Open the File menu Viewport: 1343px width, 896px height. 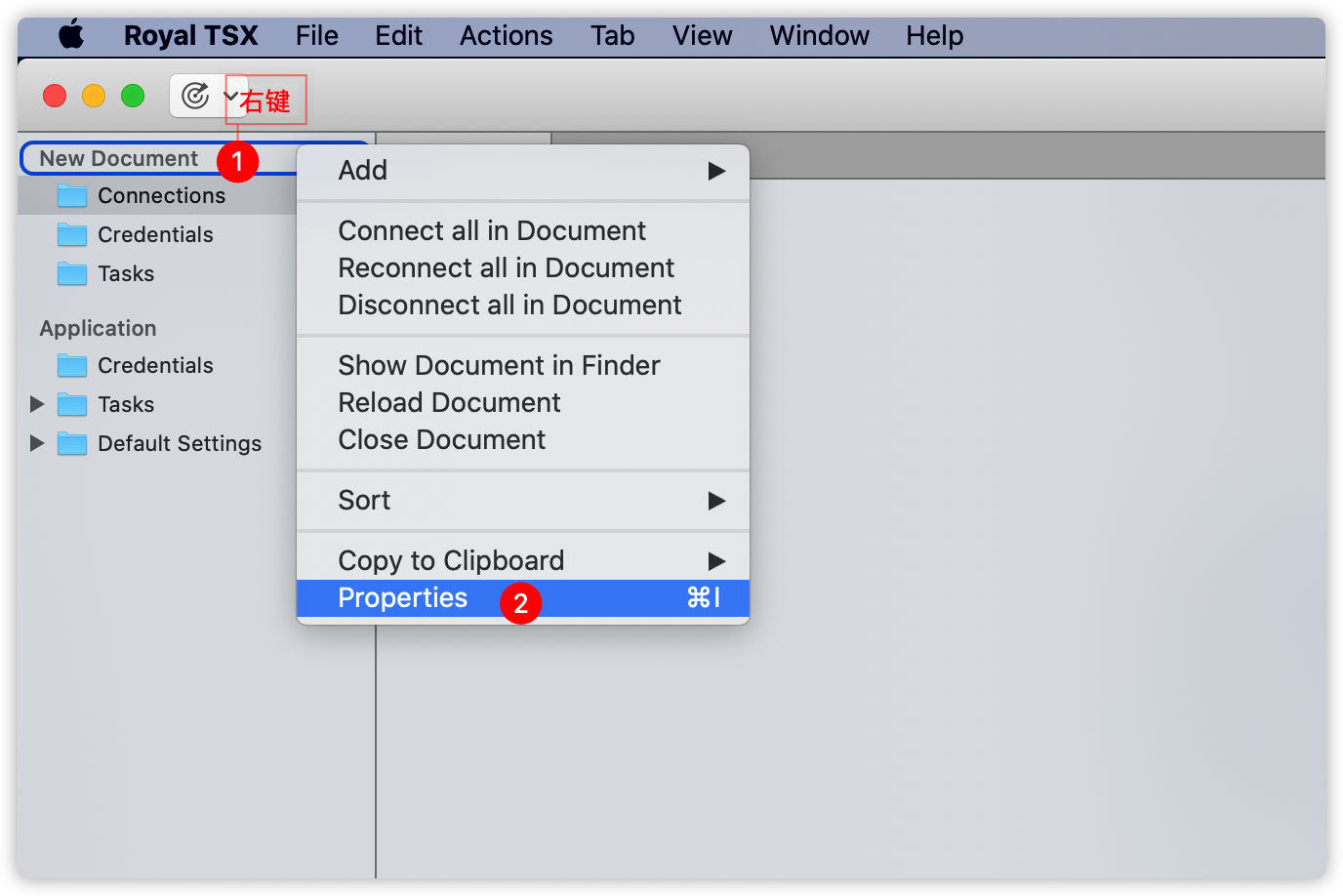(317, 36)
